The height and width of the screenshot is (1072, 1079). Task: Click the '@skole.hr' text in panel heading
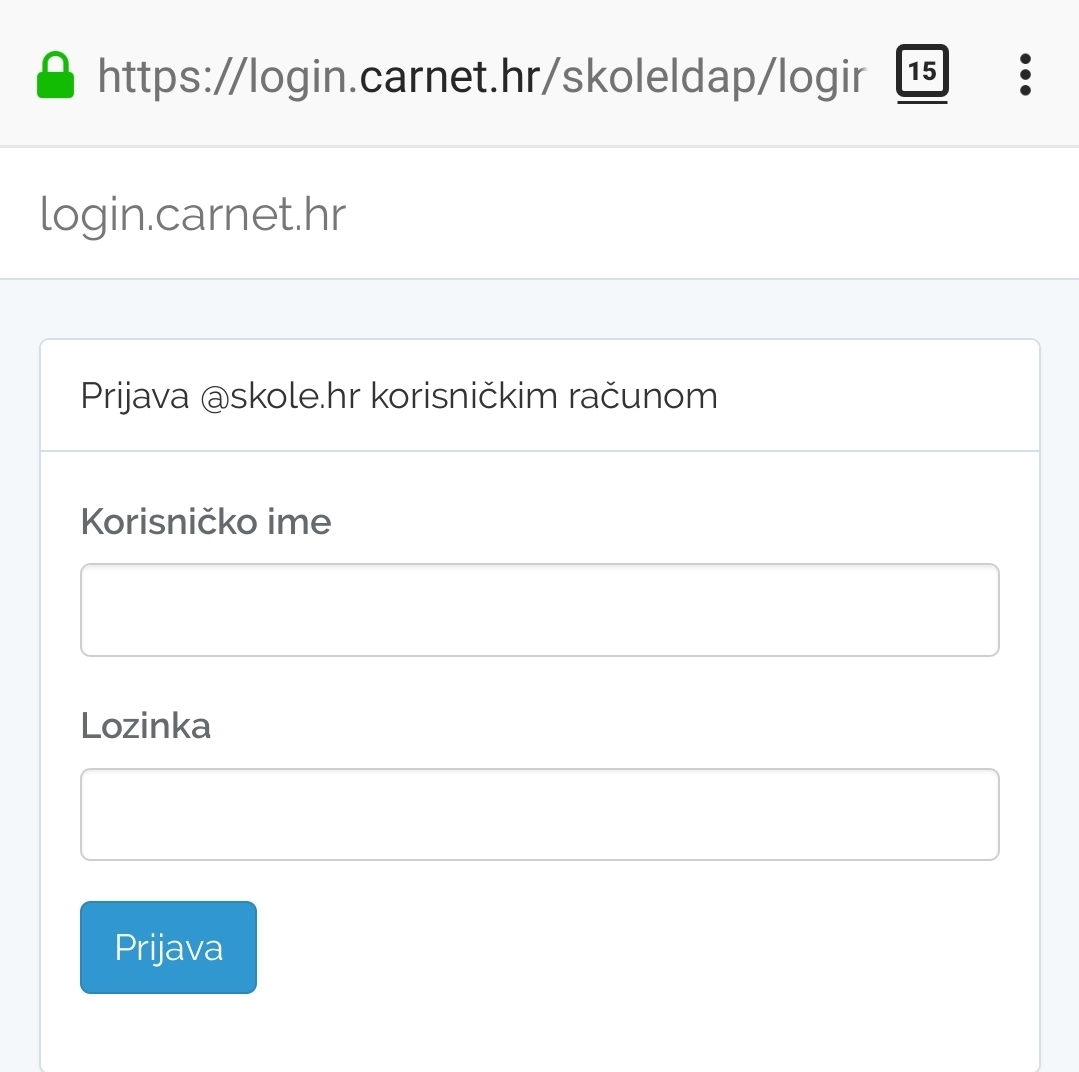pyautogui.click(x=280, y=396)
